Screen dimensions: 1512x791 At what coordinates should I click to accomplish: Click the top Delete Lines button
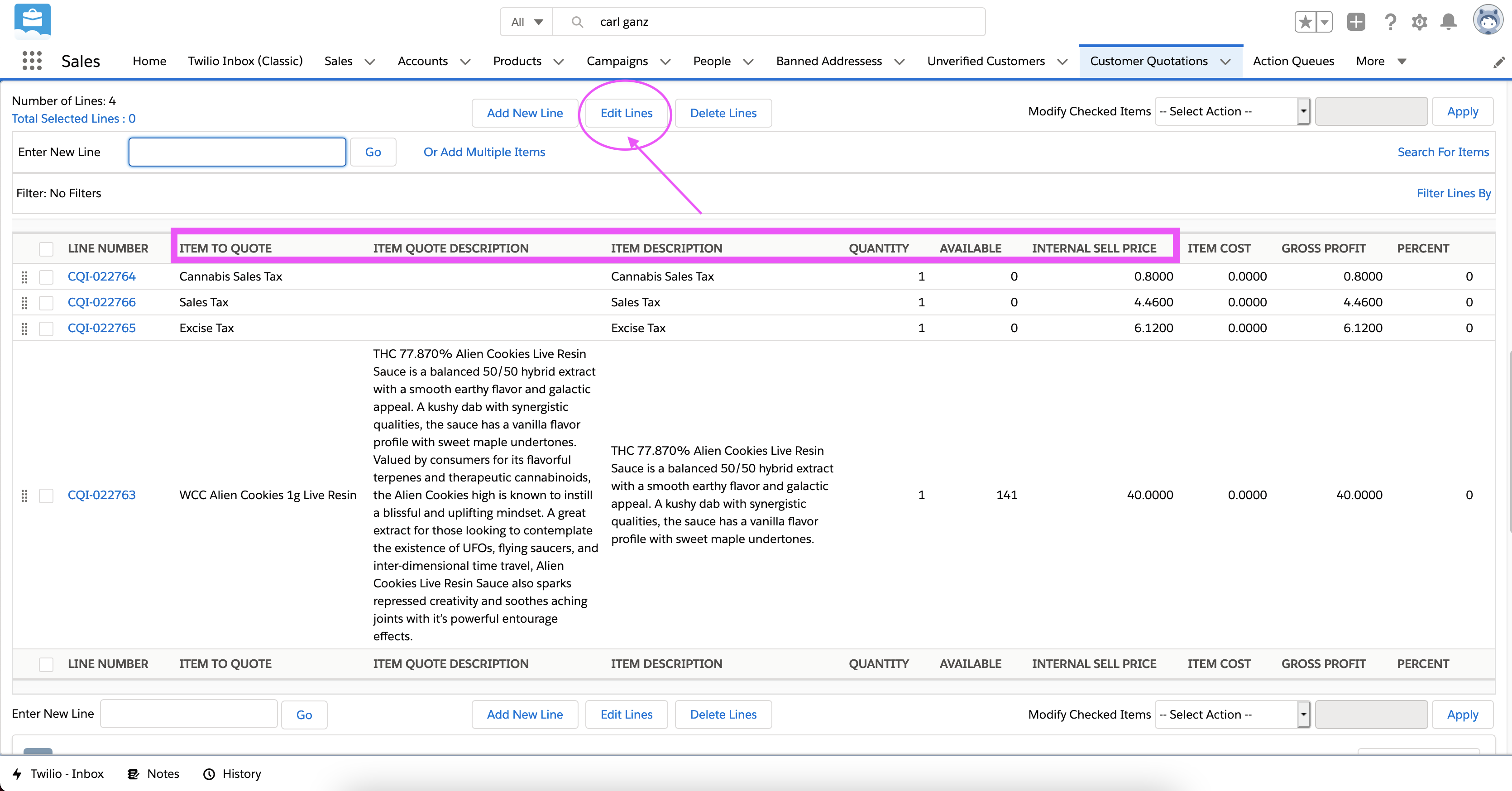[723, 113]
